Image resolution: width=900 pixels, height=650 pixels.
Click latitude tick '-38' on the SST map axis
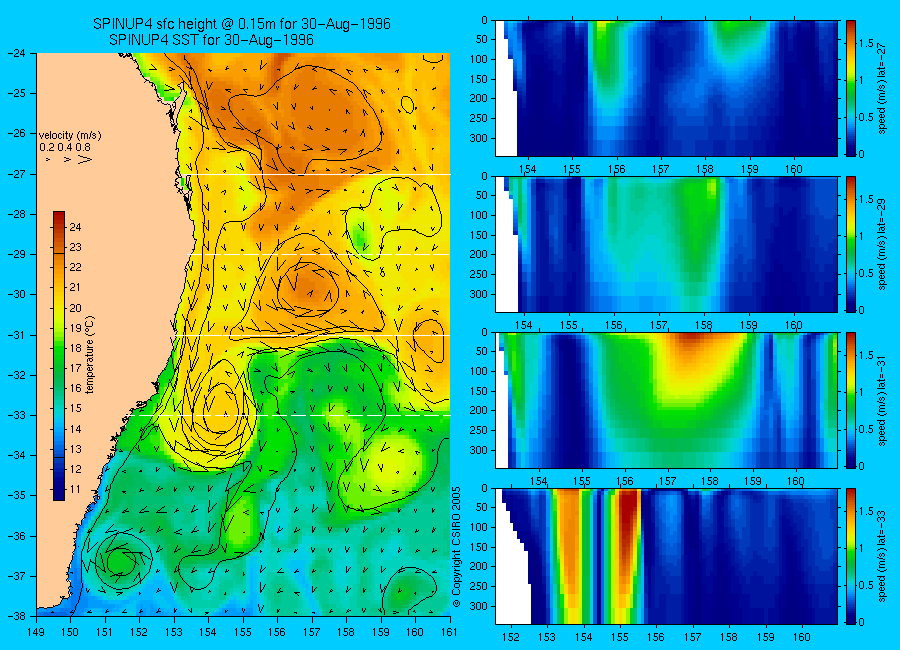point(15,616)
